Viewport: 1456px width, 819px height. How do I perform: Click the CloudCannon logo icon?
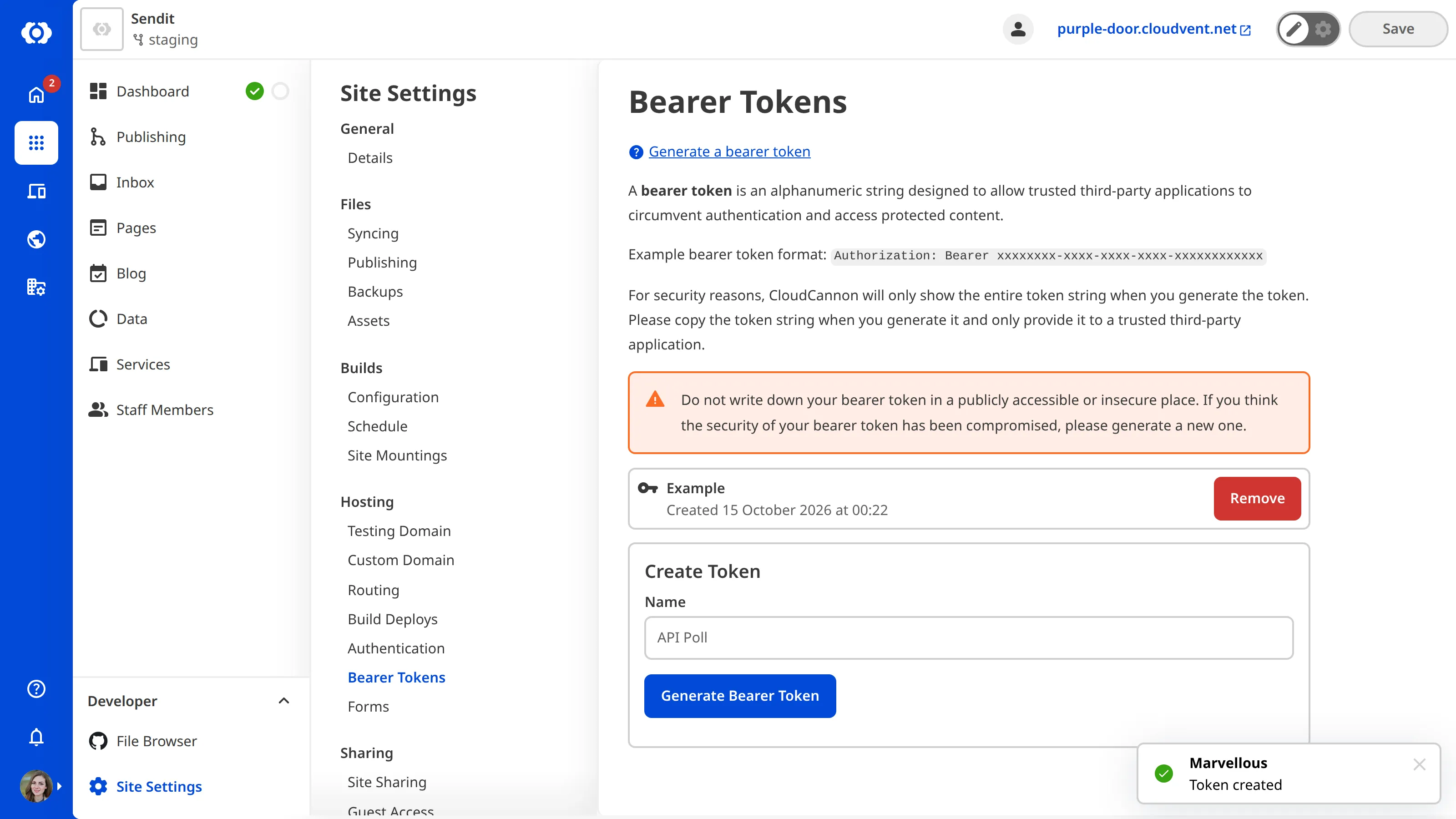[36, 32]
